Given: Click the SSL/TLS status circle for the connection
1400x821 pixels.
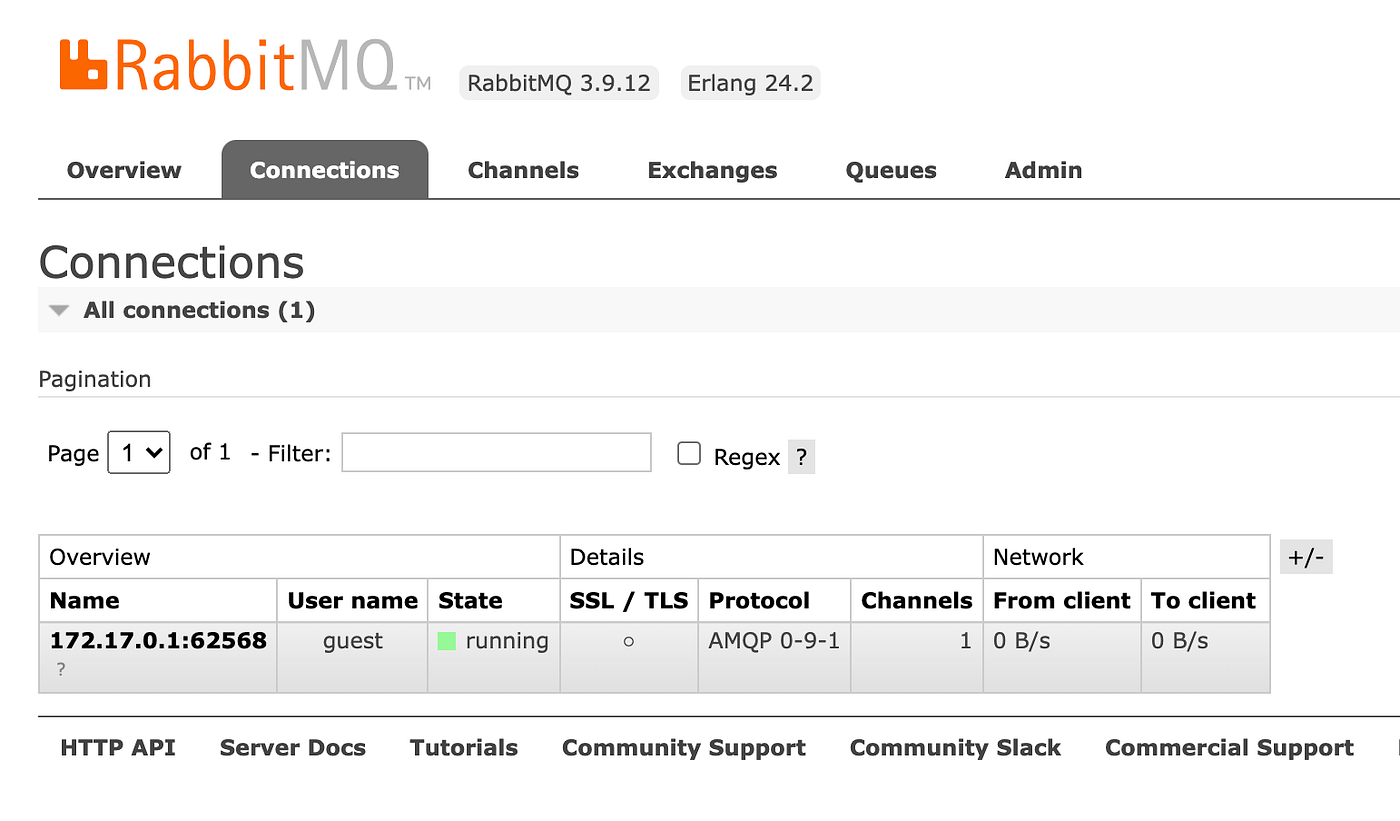Looking at the screenshot, I should coord(628,642).
